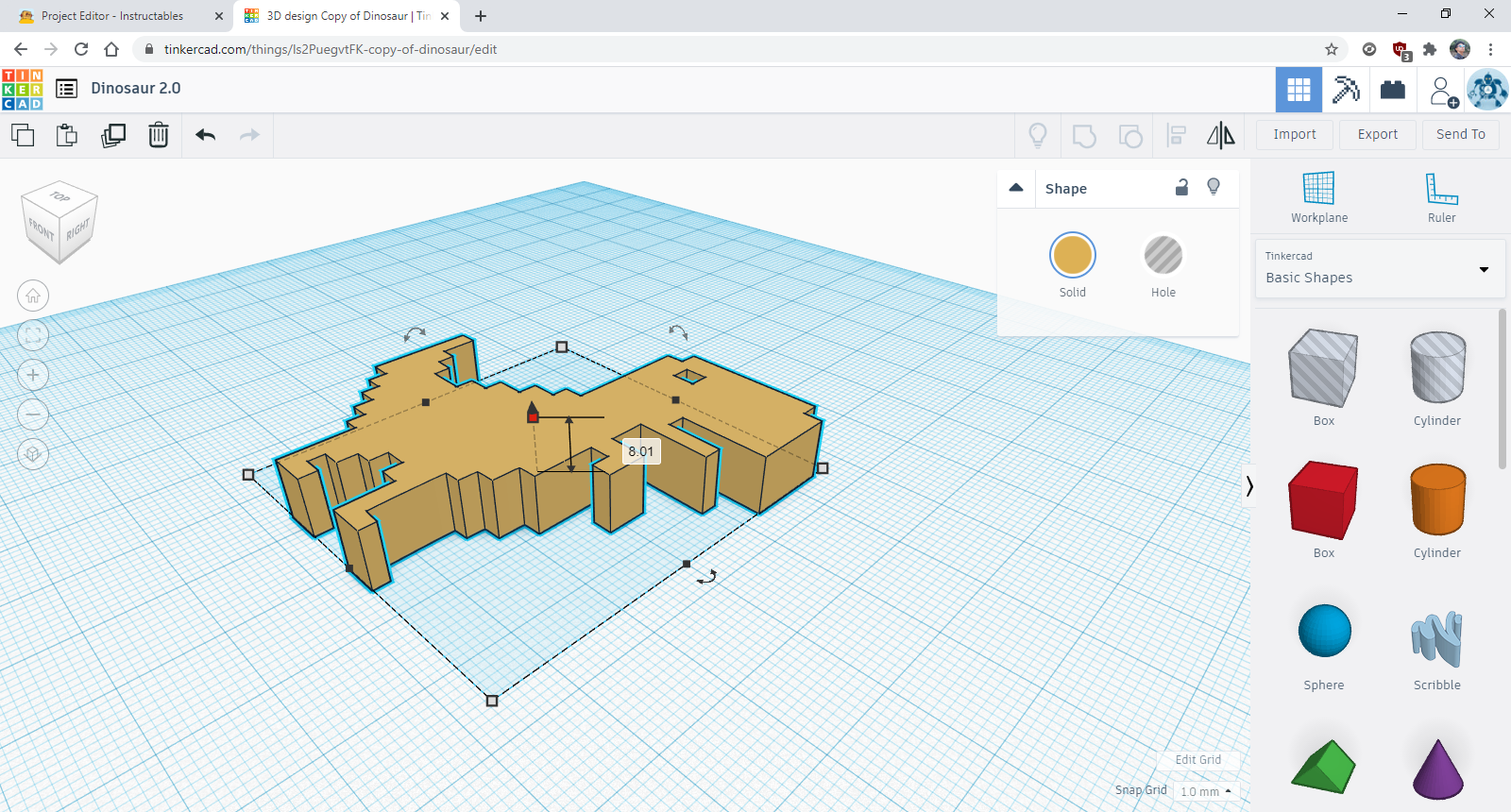Viewport: 1511px width, 812px height.
Task: Switch to Blocks pickaxe mode
Action: (x=1346, y=90)
